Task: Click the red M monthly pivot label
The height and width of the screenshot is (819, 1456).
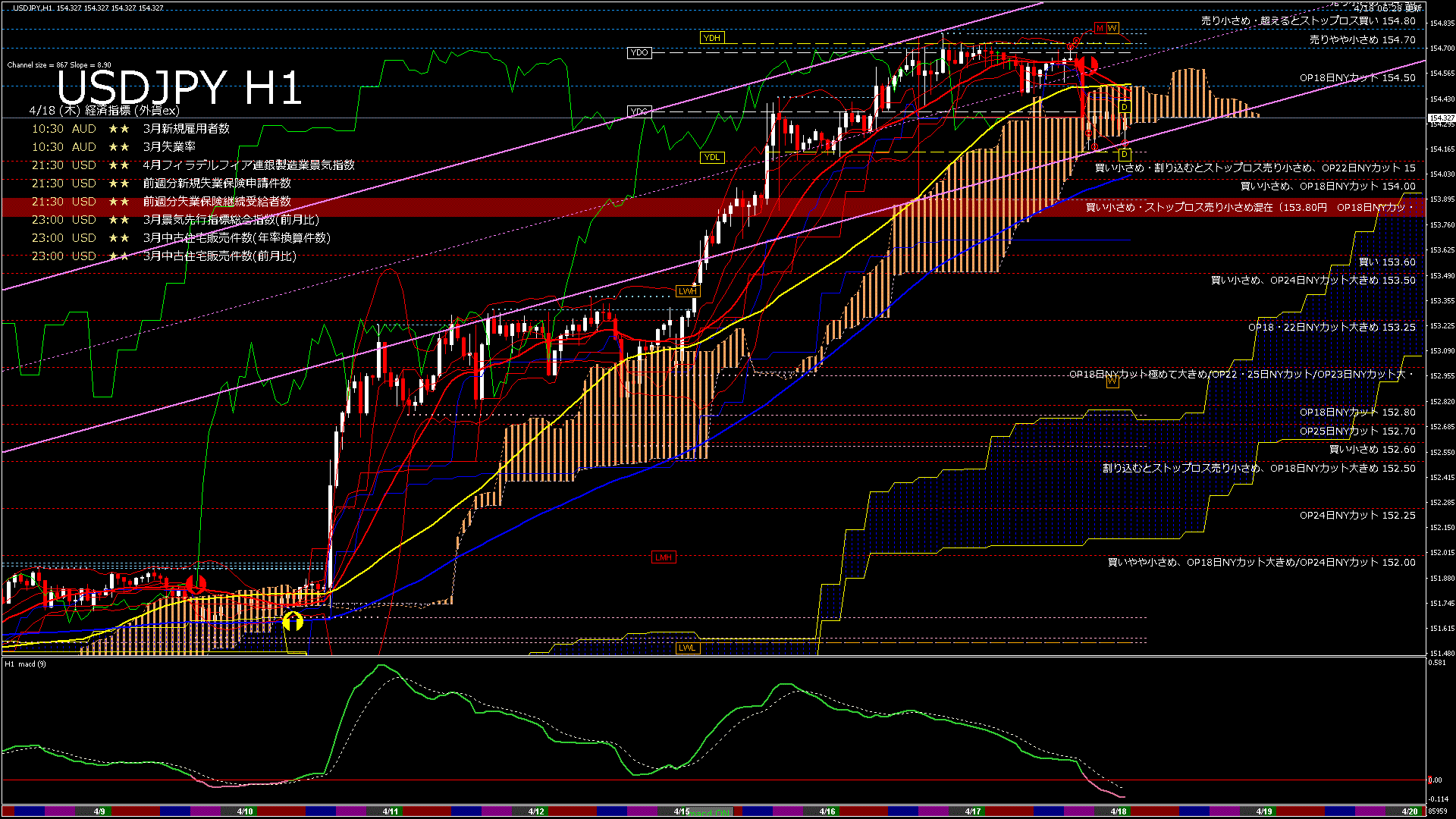Action: tap(1099, 28)
